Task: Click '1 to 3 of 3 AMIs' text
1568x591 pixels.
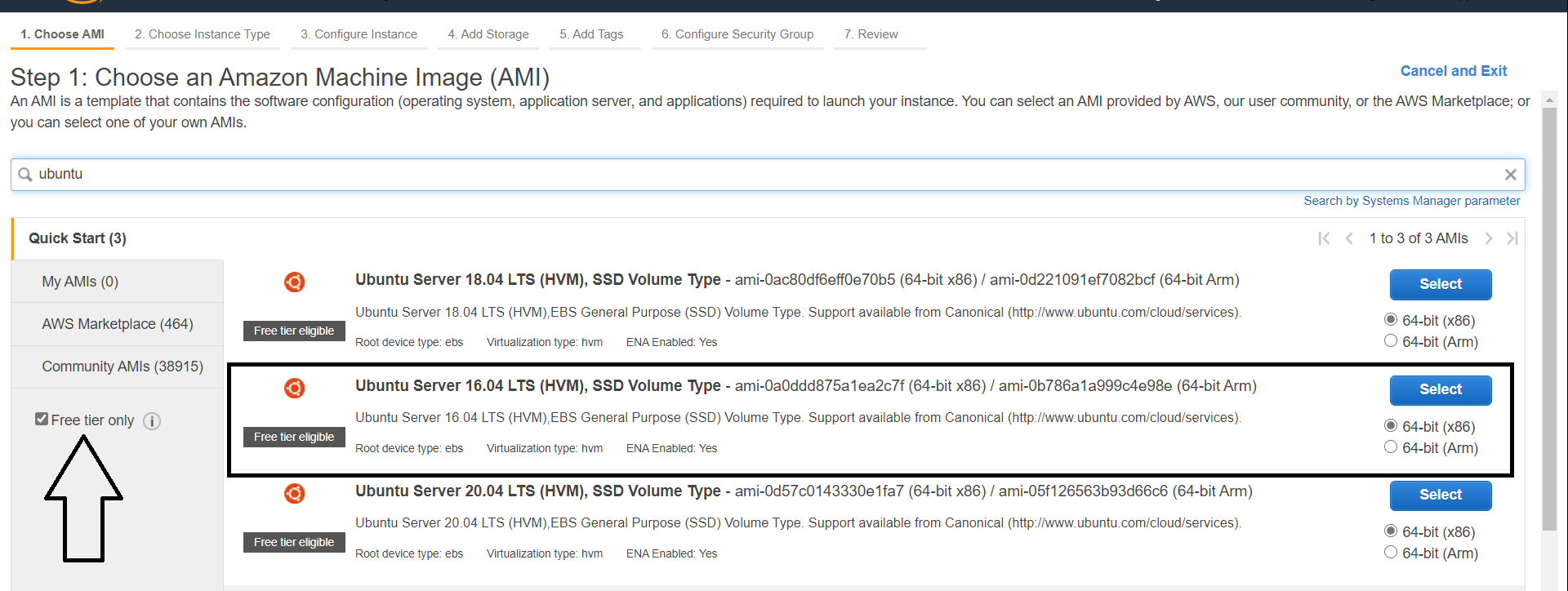Action: [x=1419, y=238]
